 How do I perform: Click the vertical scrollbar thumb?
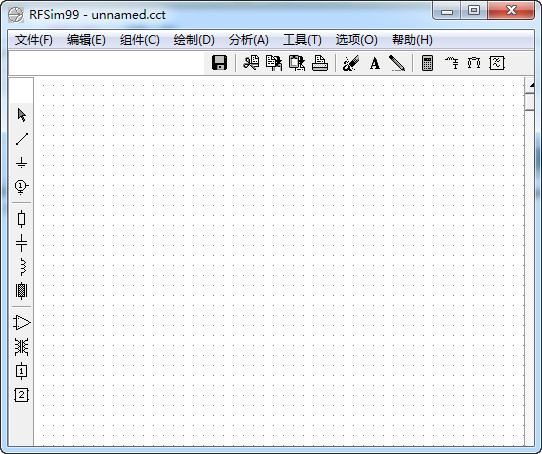pyautogui.click(x=530, y=102)
